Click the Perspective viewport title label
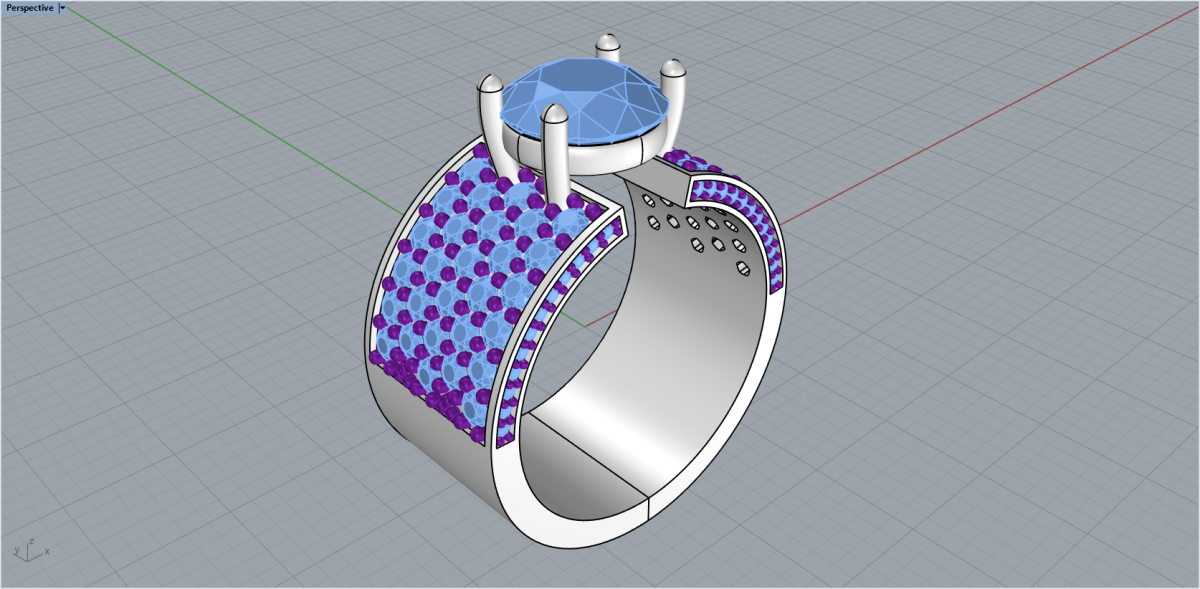Screen dimensions: 1200x589 tap(29, 8)
